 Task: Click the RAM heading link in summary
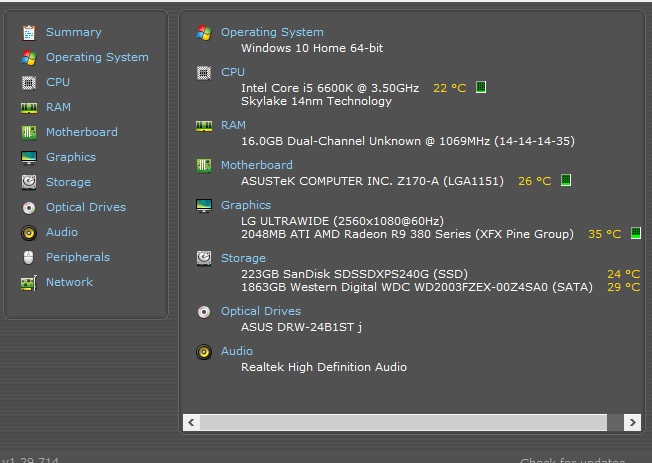233,125
